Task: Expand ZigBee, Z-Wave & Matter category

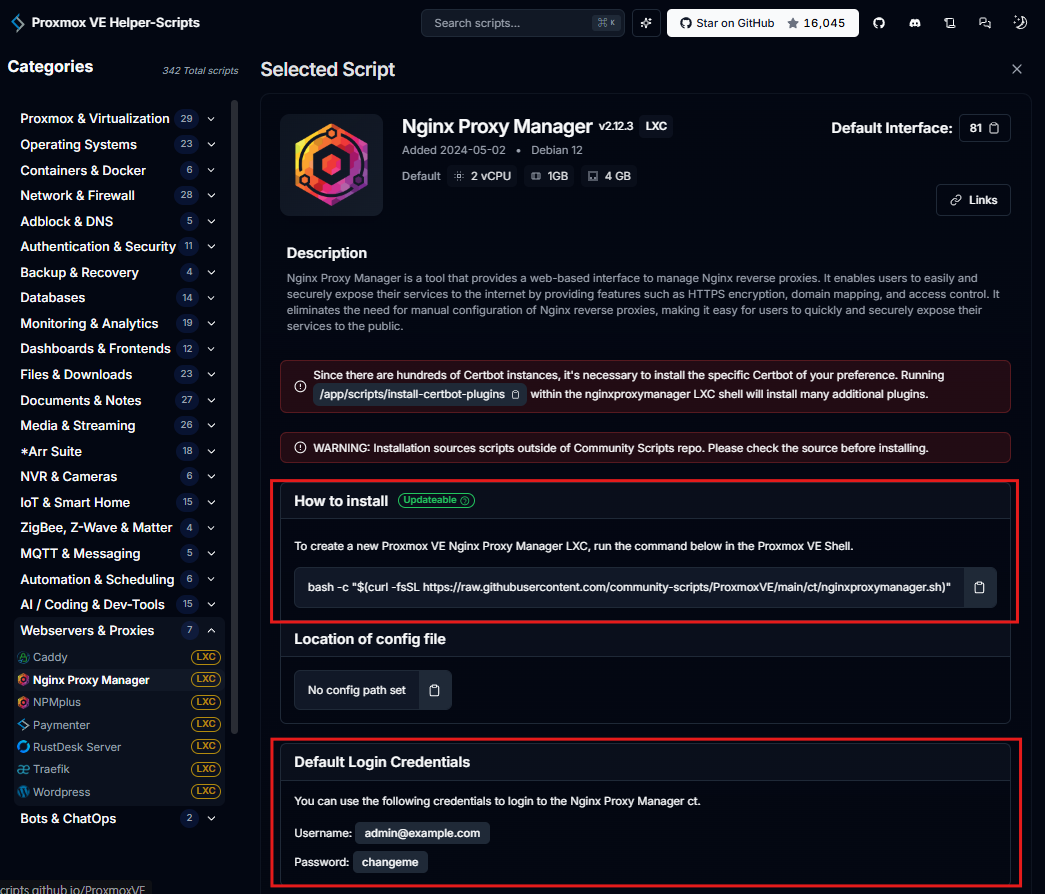Action: pyautogui.click(x=119, y=527)
